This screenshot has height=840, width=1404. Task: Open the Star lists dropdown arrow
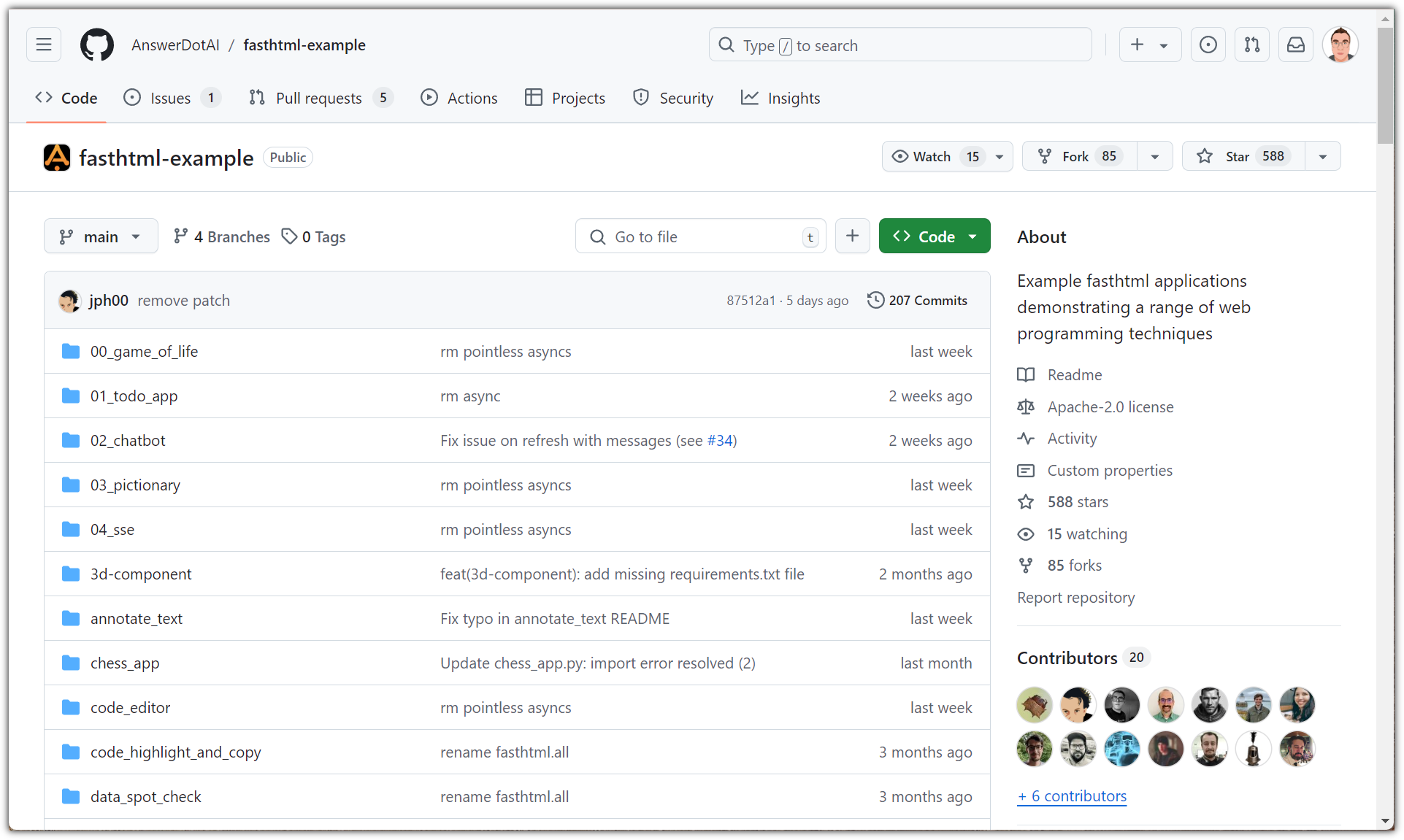[1323, 157]
